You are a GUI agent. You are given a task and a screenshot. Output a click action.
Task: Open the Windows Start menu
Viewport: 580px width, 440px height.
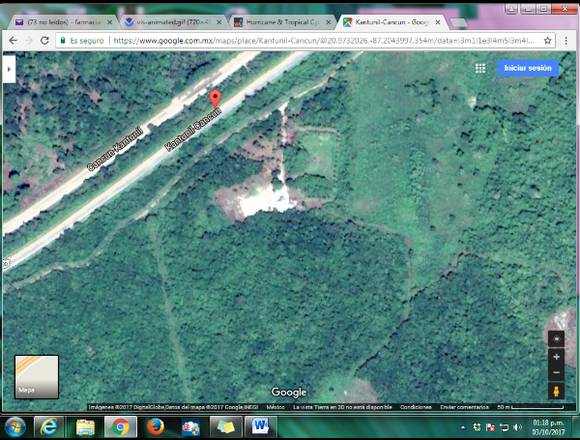pos(14,427)
